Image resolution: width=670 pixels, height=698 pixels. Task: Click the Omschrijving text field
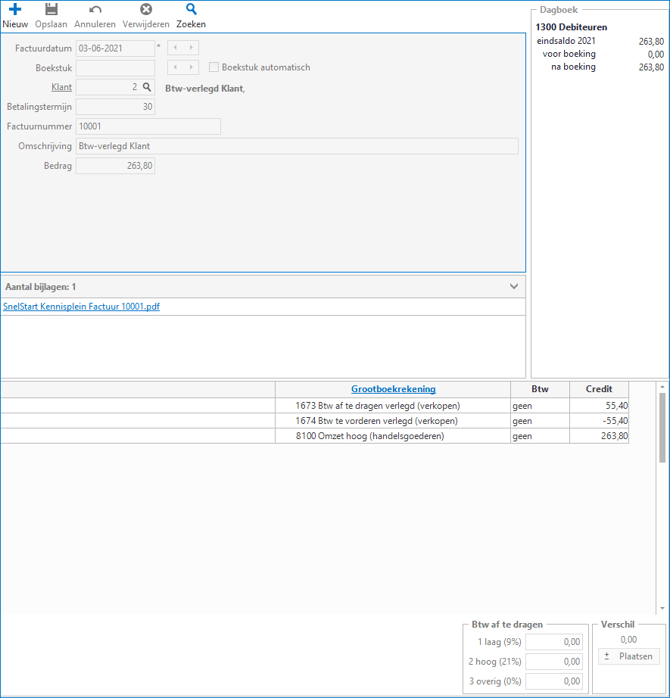[297, 147]
